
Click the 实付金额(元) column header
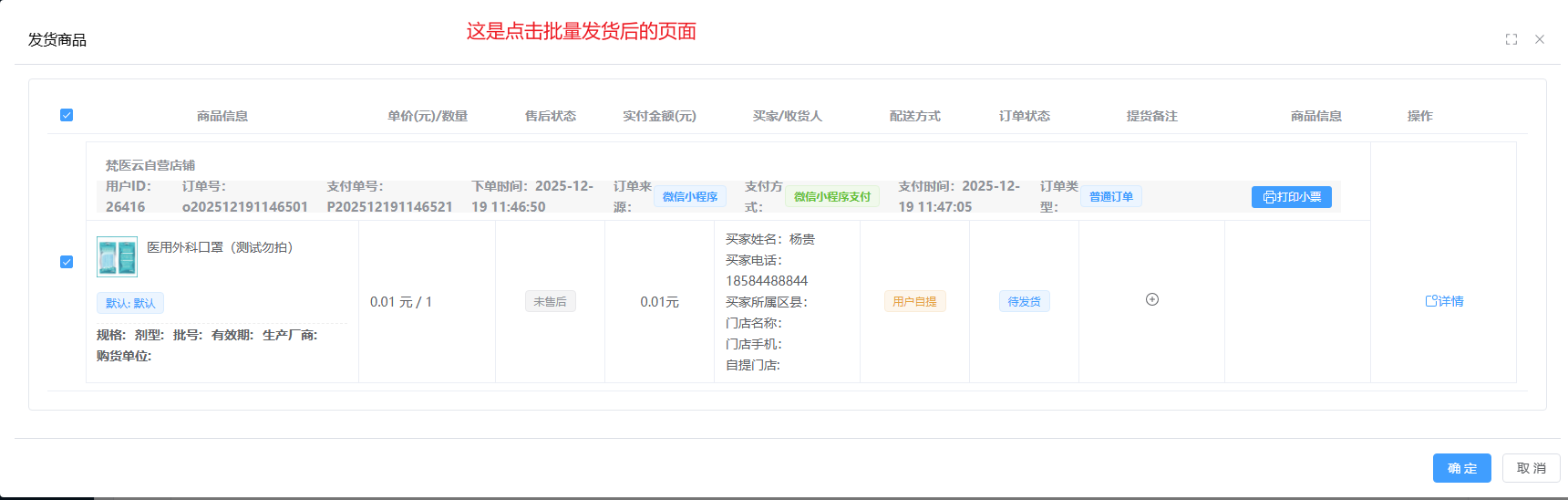click(660, 116)
